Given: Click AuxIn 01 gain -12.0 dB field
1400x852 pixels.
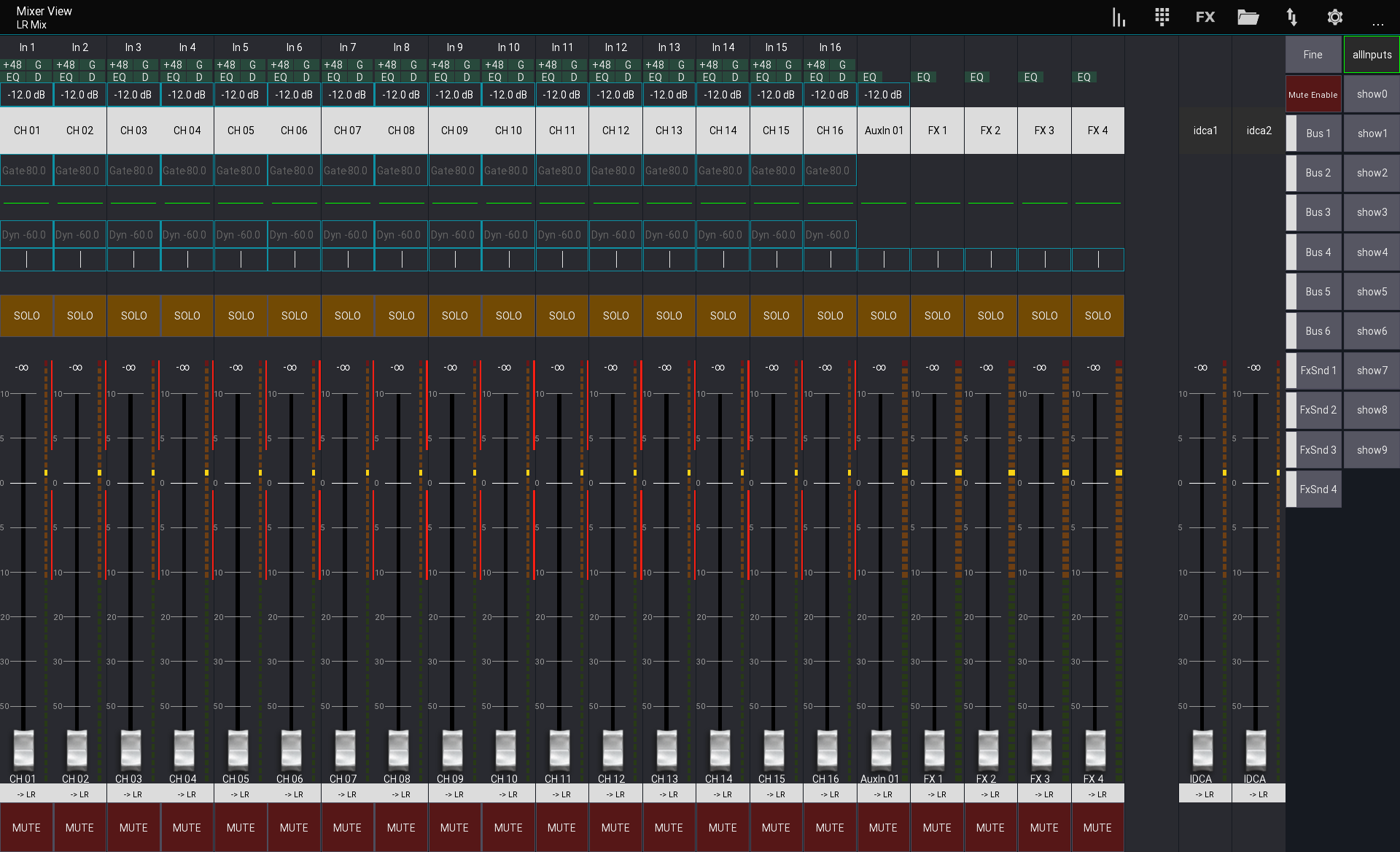Looking at the screenshot, I should 883,95.
